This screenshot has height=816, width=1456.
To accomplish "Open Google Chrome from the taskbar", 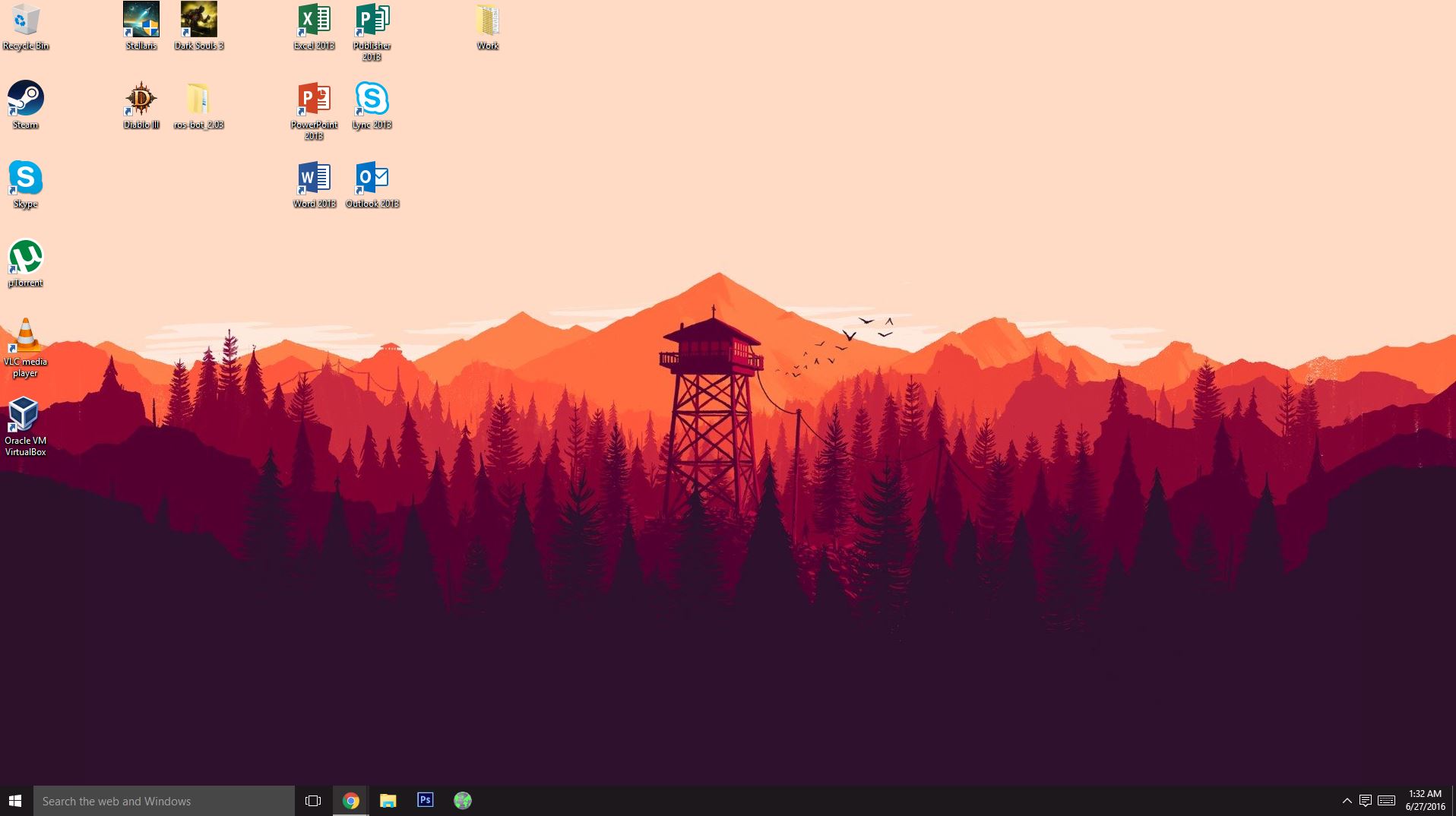I will pos(350,801).
